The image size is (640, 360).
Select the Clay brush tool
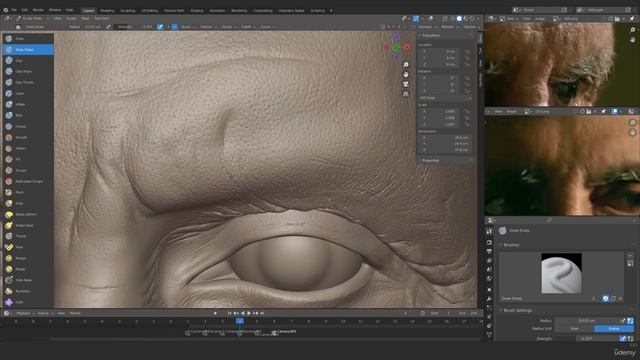pyautogui.click(x=28, y=60)
